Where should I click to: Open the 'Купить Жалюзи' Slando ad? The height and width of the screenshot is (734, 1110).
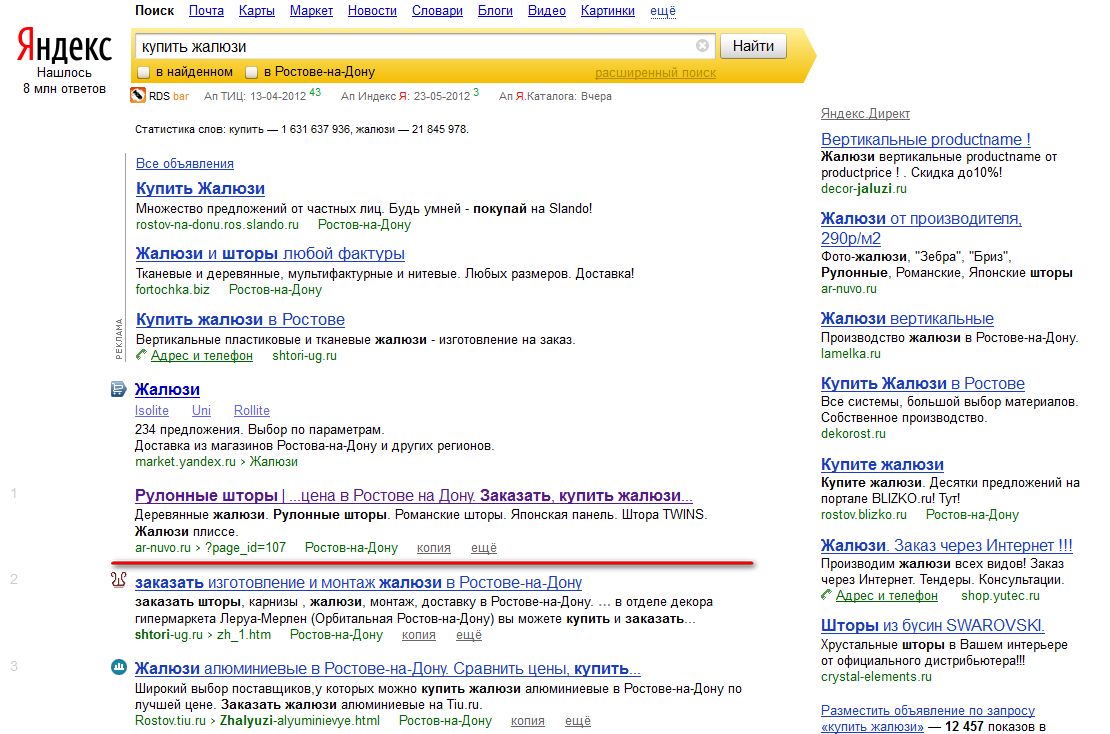click(x=200, y=188)
